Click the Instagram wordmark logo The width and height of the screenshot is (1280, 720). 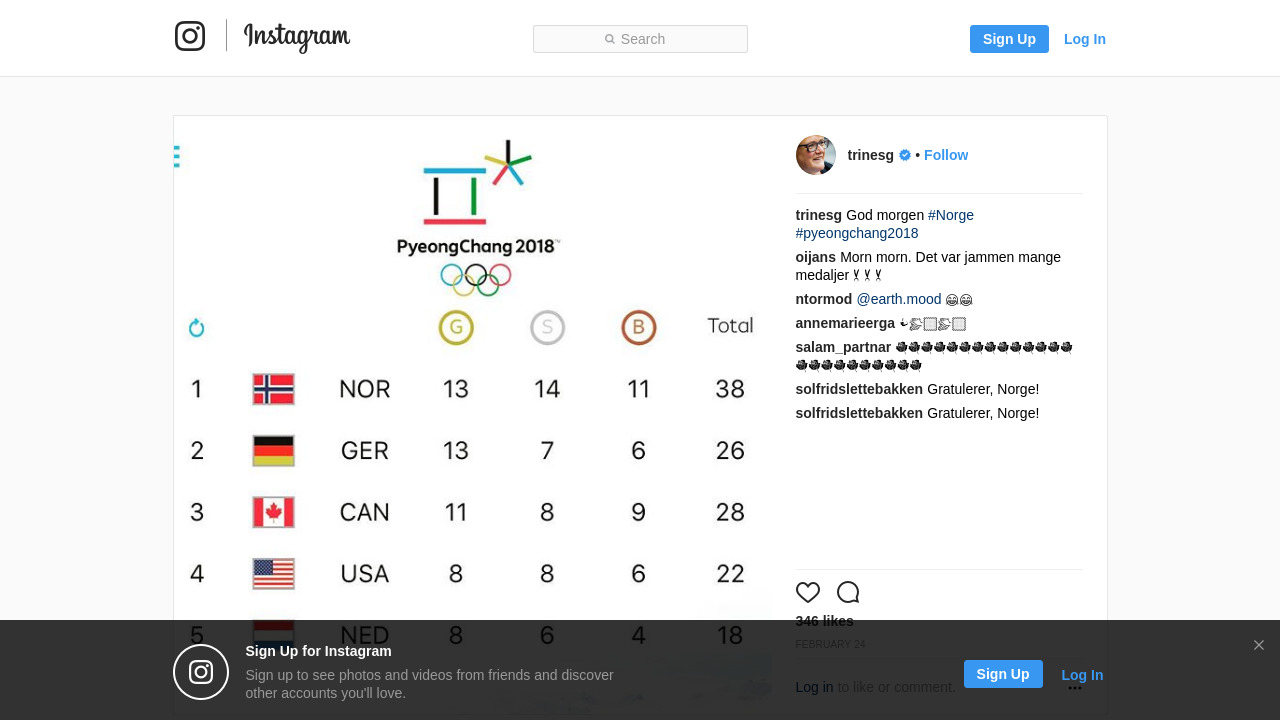click(297, 38)
